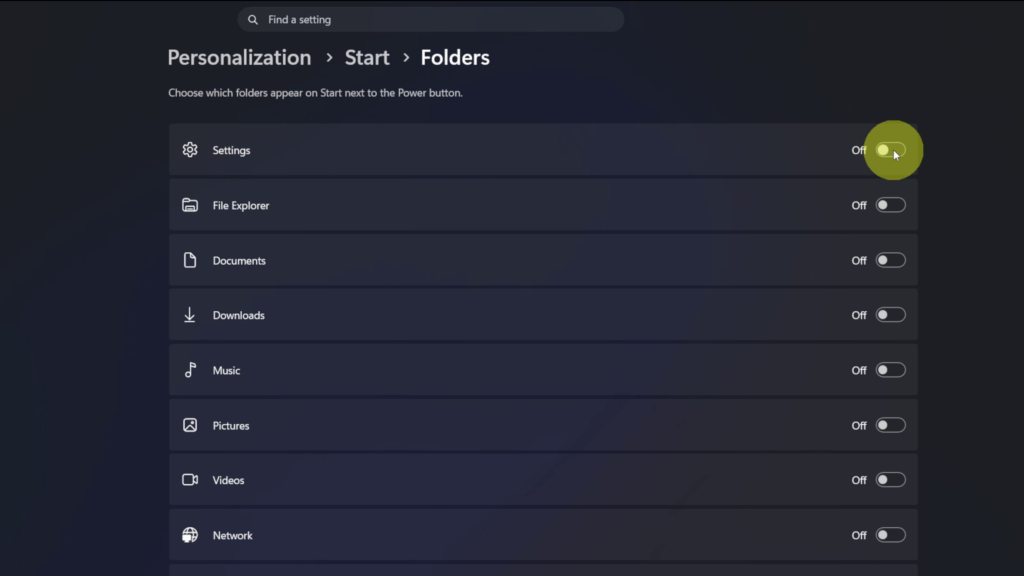Click the Settings gear icon
Image resolution: width=1024 pixels, height=576 pixels.
tap(190, 150)
